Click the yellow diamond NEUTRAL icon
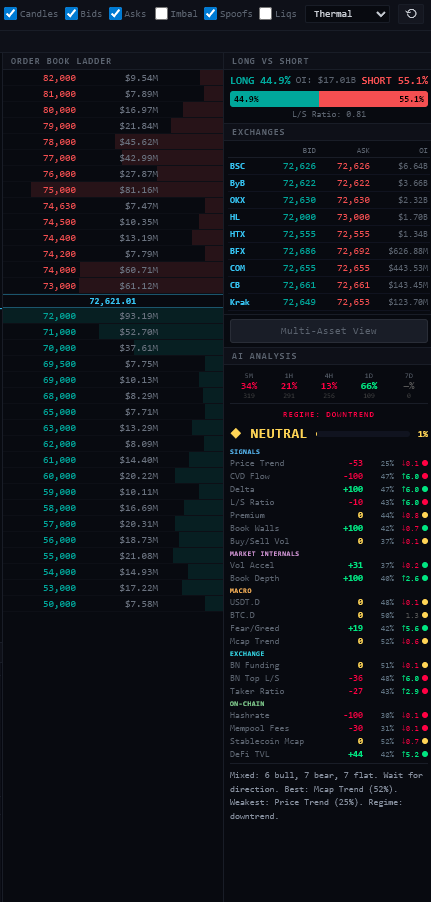This screenshot has height=902, width=431. 235,433
